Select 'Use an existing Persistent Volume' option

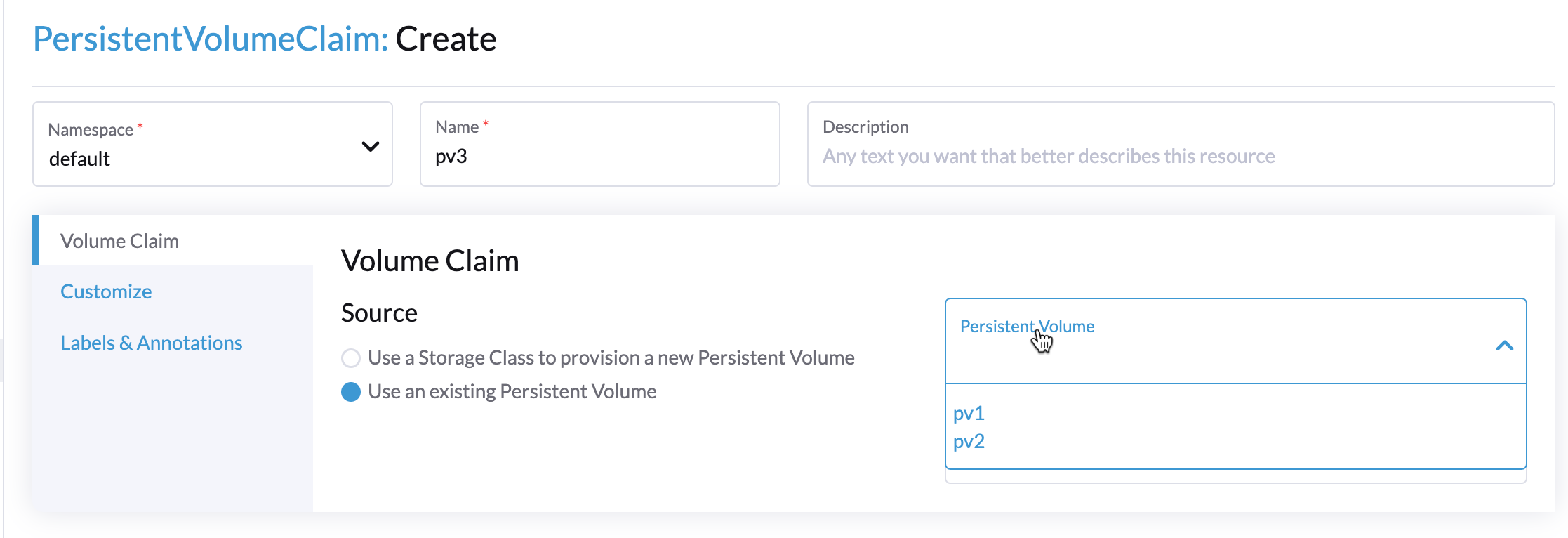click(x=350, y=391)
